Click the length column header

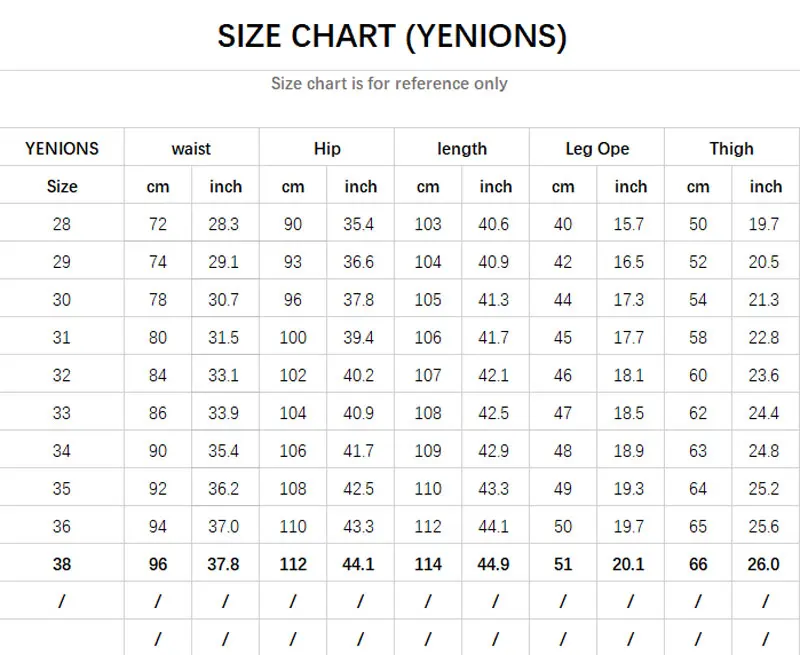462,149
